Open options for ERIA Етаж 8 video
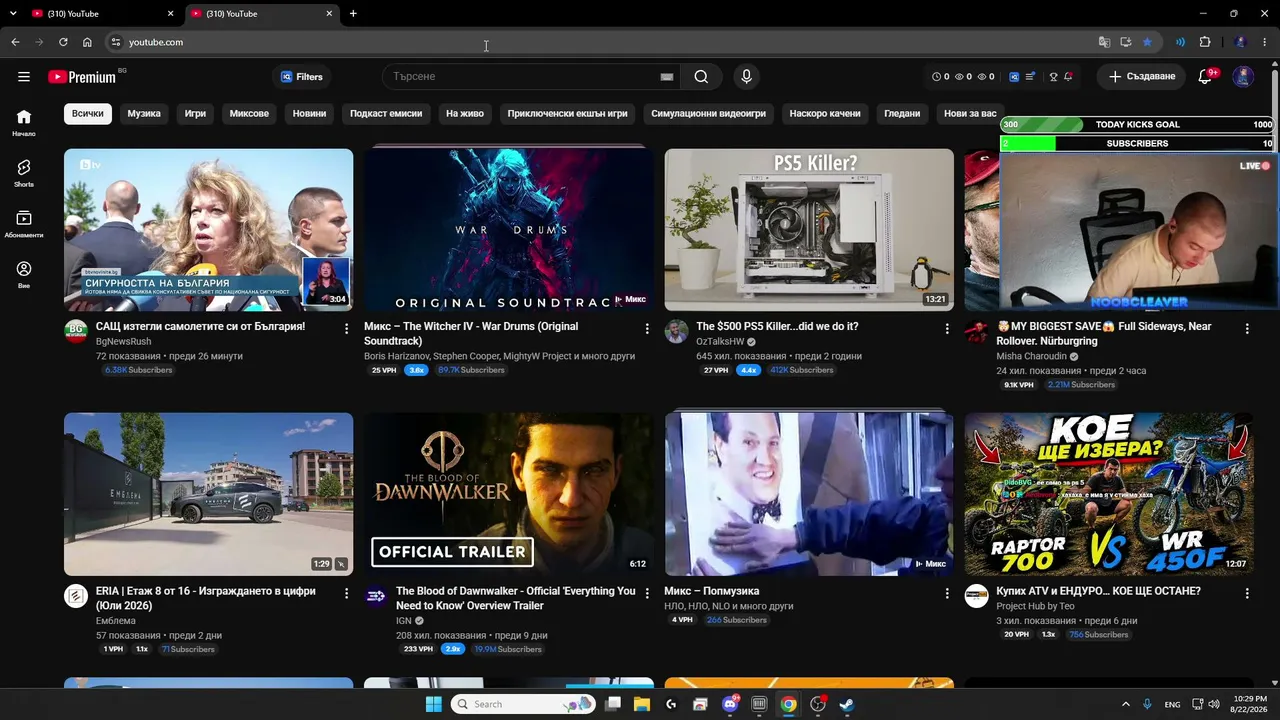 (347, 593)
